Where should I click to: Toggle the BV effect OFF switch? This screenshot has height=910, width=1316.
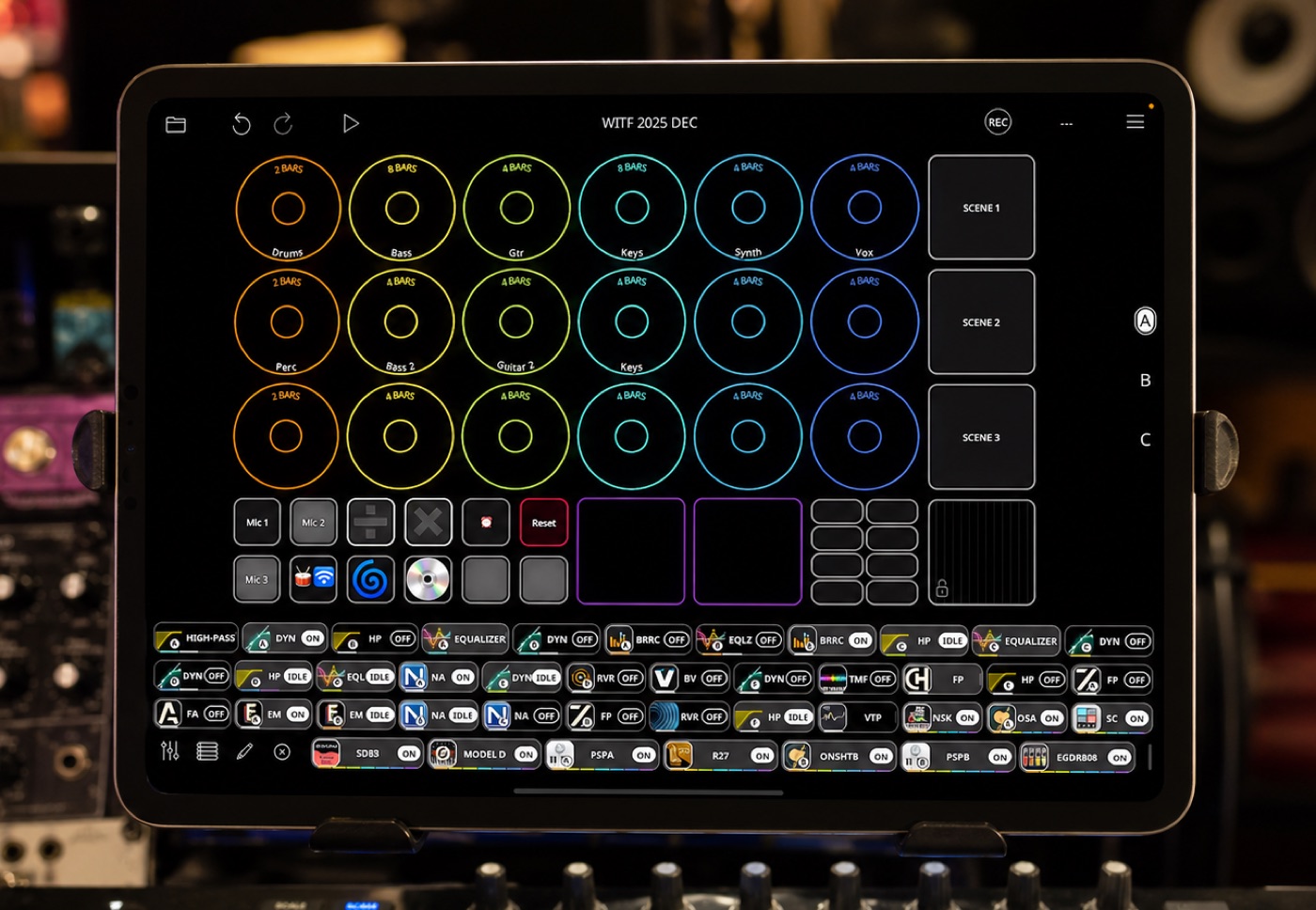[713, 678]
